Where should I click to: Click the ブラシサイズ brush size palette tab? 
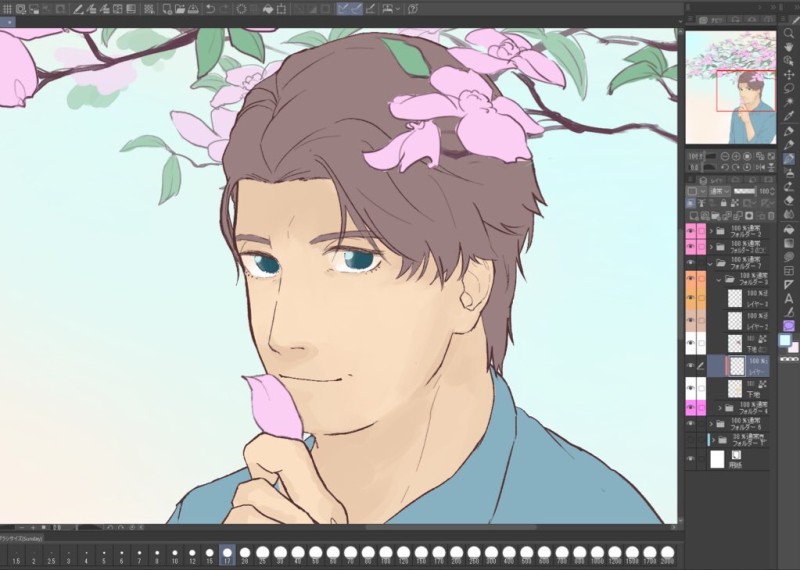click(x=21, y=538)
